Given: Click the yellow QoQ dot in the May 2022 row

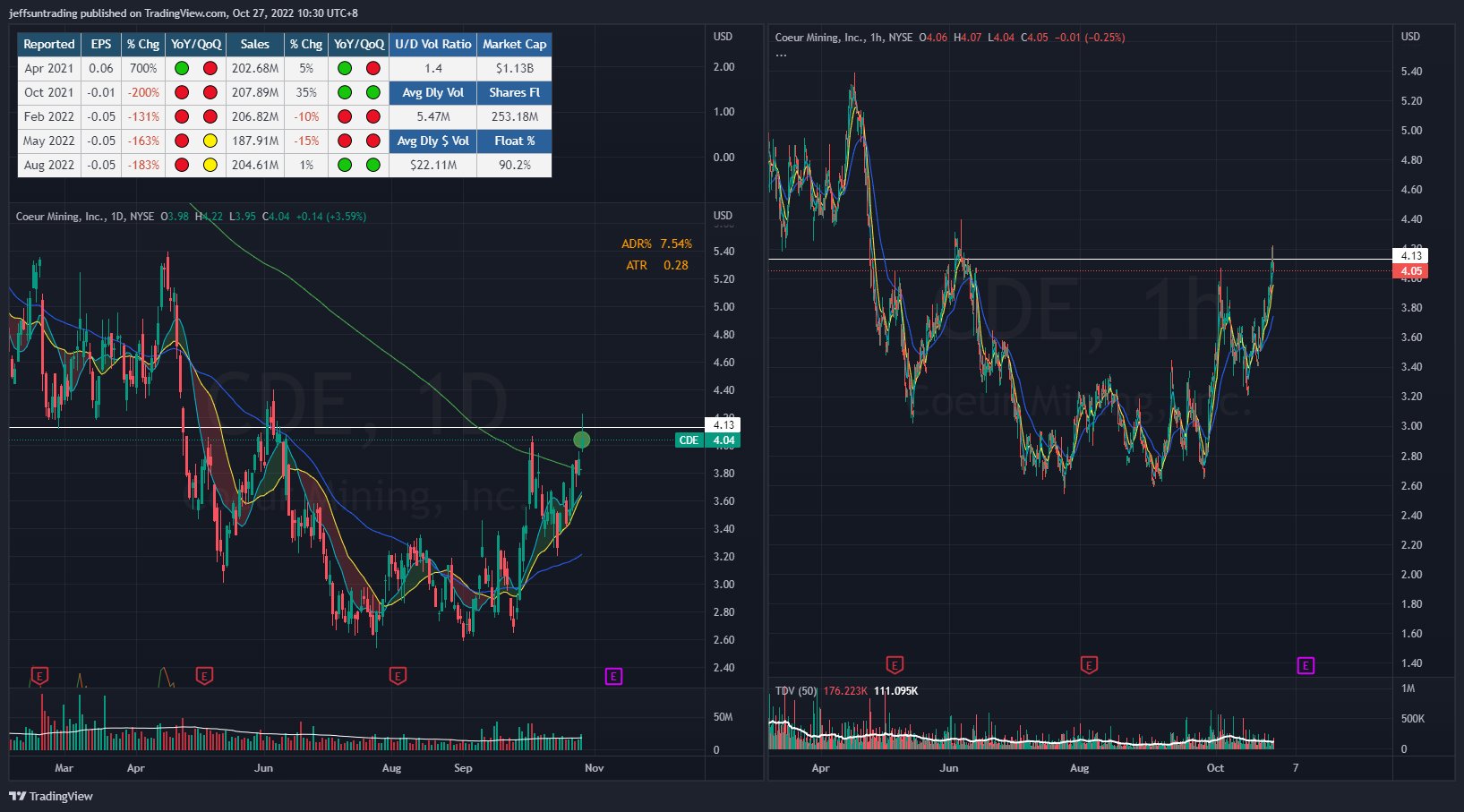Looking at the screenshot, I should click(210, 141).
